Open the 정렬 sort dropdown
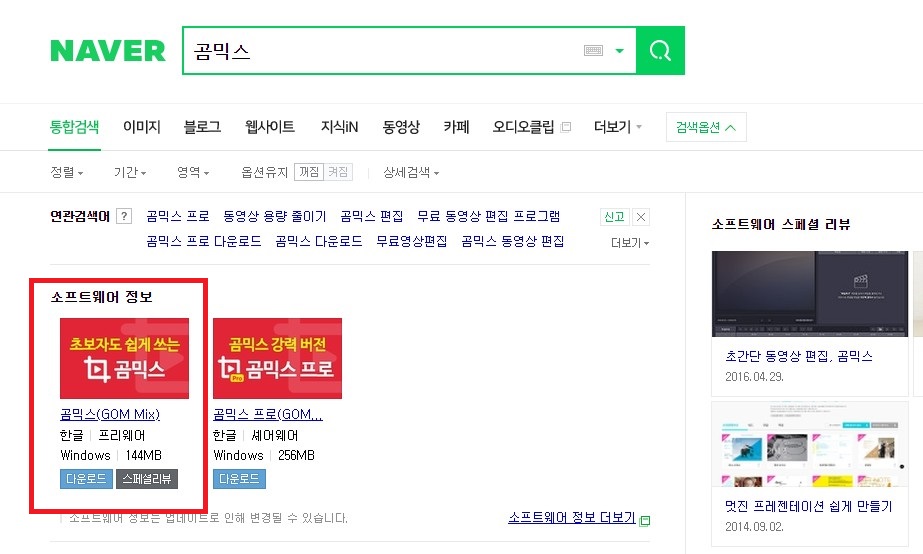The height and width of the screenshot is (554, 923). pyautogui.click(x=67, y=172)
